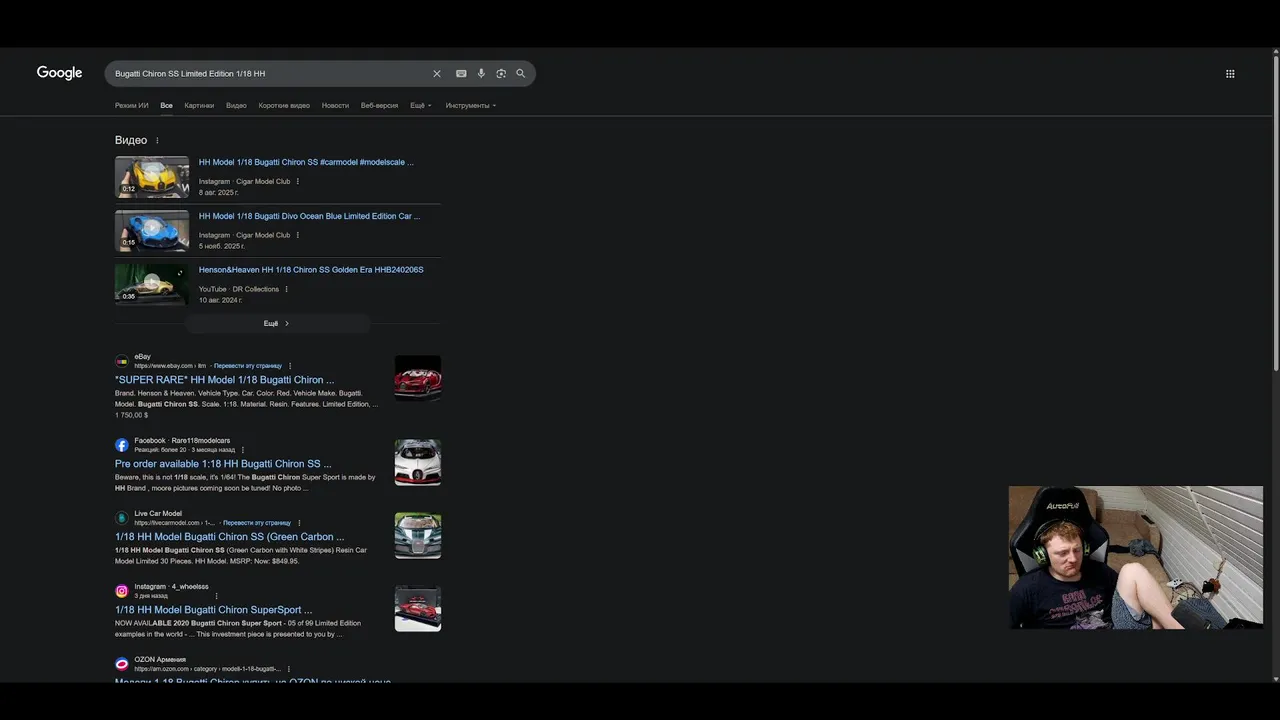Open more options for Divo Ocean Blue video
Viewport: 1280px width, 720px height.
[x=298, y=236]
